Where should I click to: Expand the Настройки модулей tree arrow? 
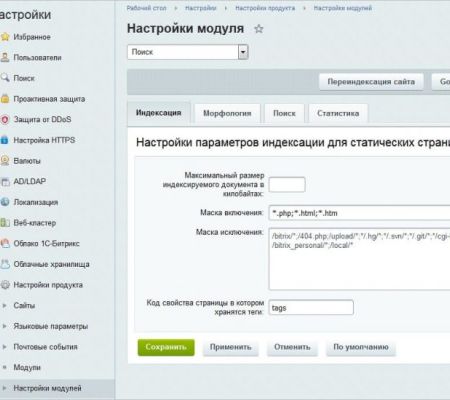click(x=4, y=388)
